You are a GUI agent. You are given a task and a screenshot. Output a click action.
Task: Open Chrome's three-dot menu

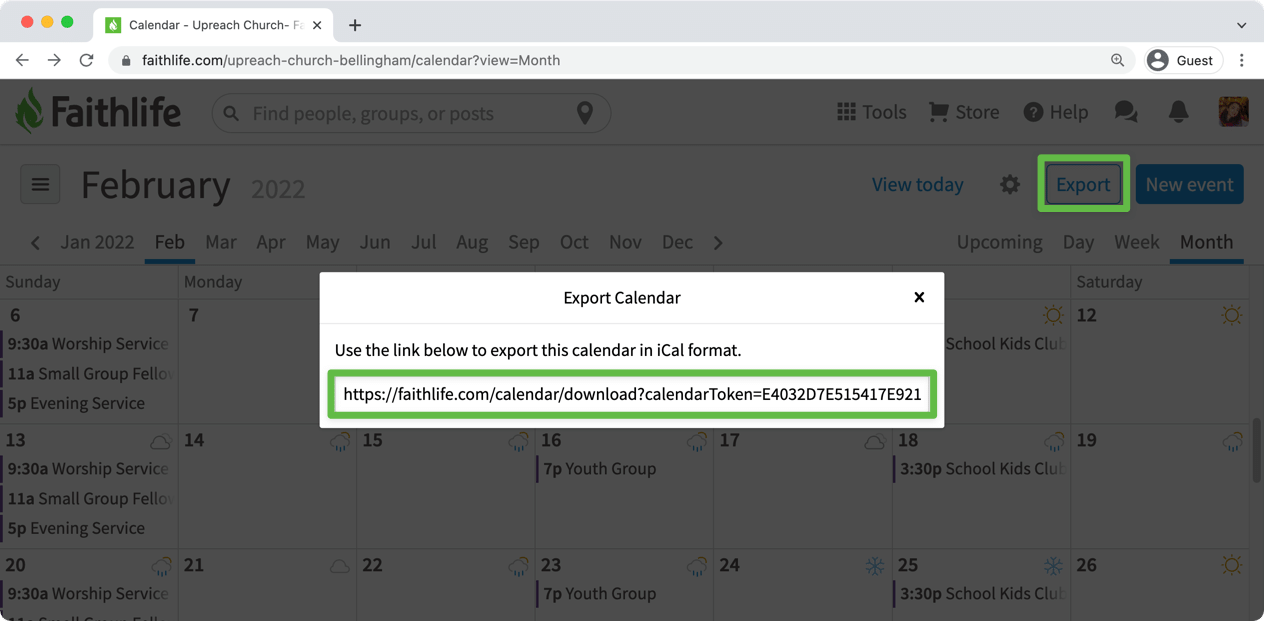click(1242, 60)
